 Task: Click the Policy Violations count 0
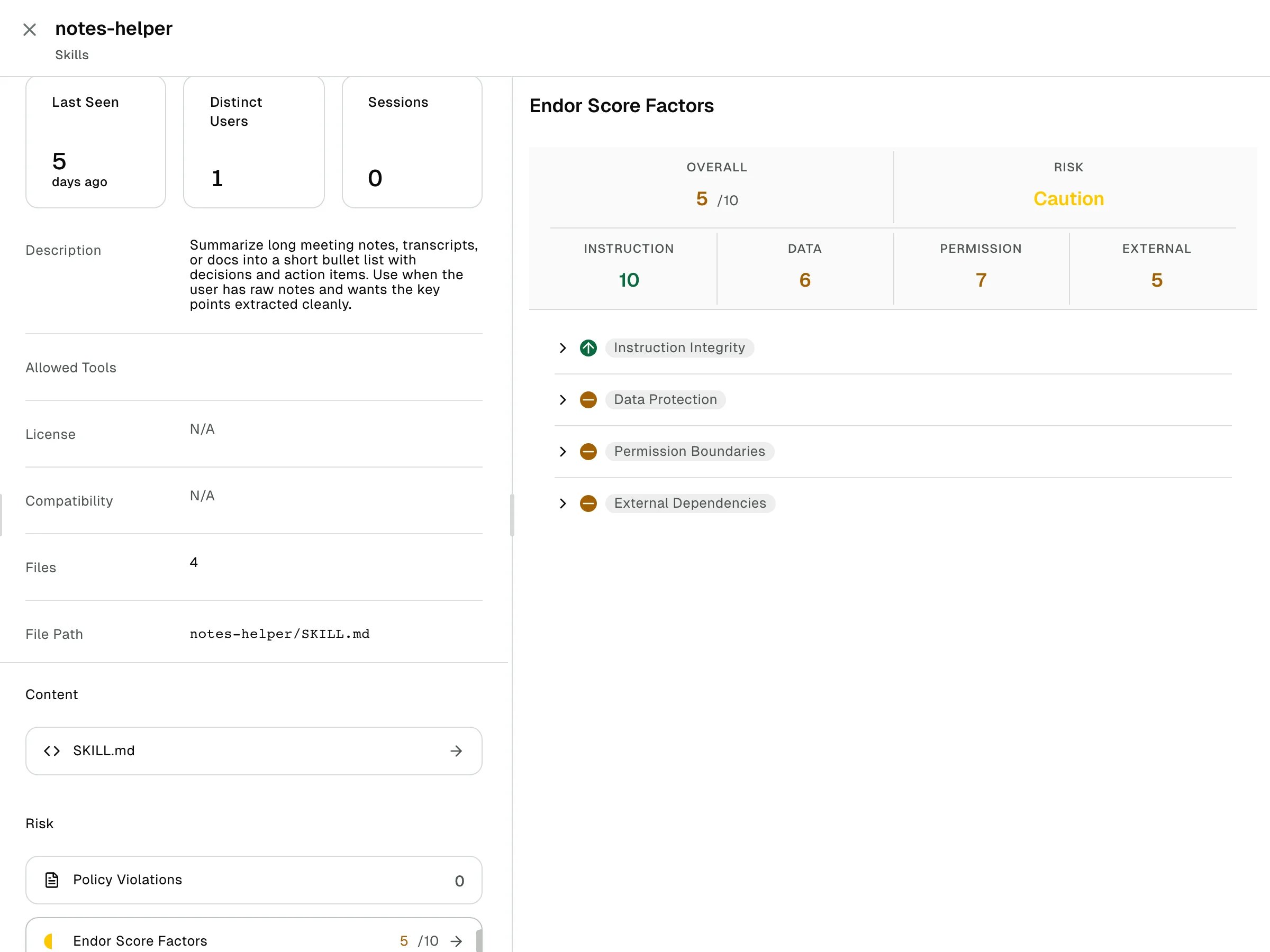pos(459,881)
